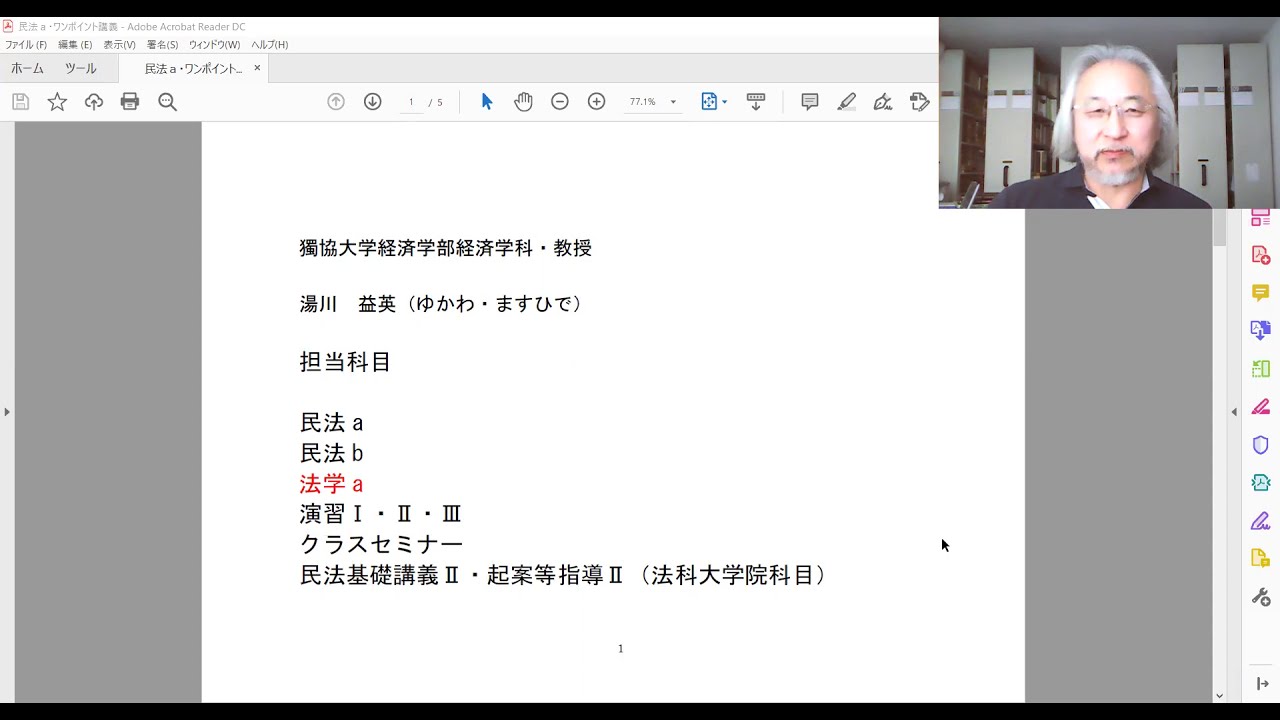Close the 民法a document tab

click(257, 68)
